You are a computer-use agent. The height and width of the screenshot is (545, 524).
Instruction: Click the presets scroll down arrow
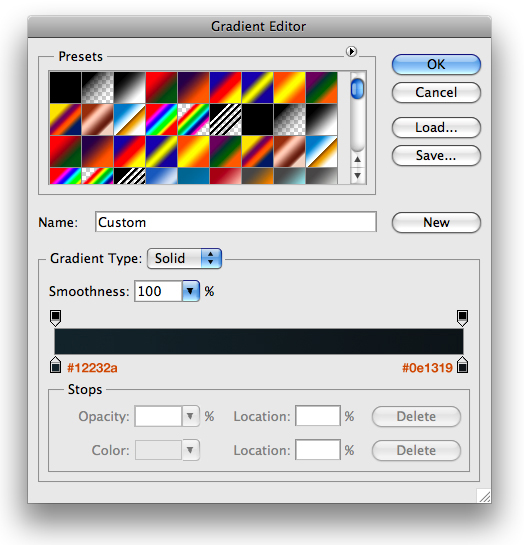click(x=357, y=175)
